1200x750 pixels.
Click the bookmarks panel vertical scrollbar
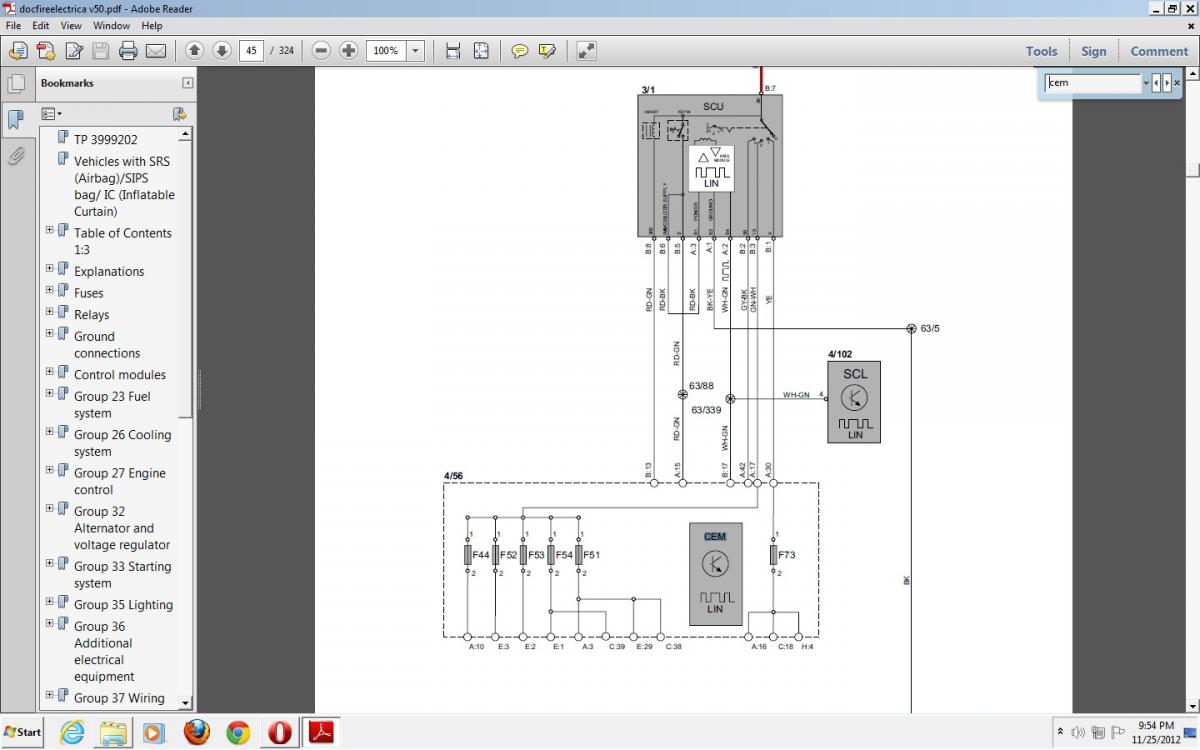coord(185,417)
